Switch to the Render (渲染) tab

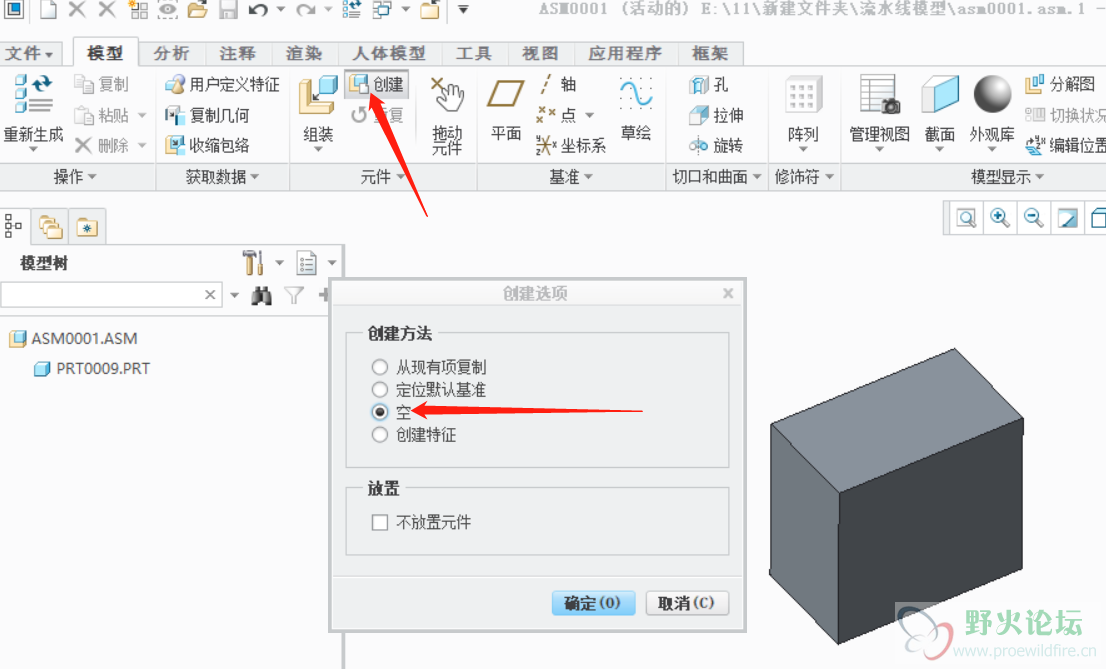(x=304, y=54)
